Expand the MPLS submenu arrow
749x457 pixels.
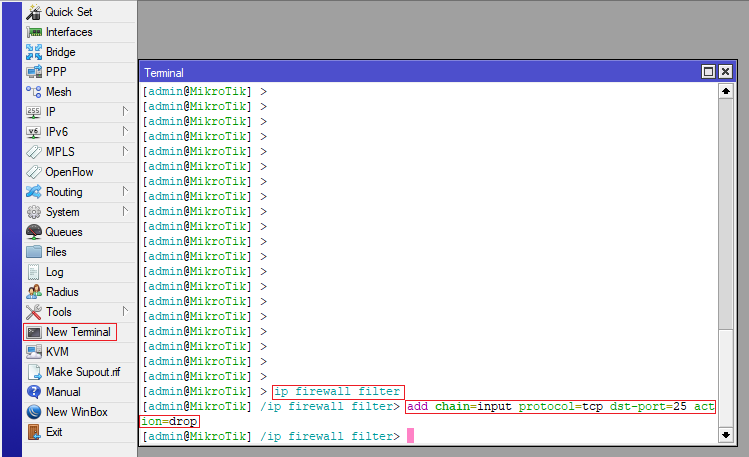125,151
